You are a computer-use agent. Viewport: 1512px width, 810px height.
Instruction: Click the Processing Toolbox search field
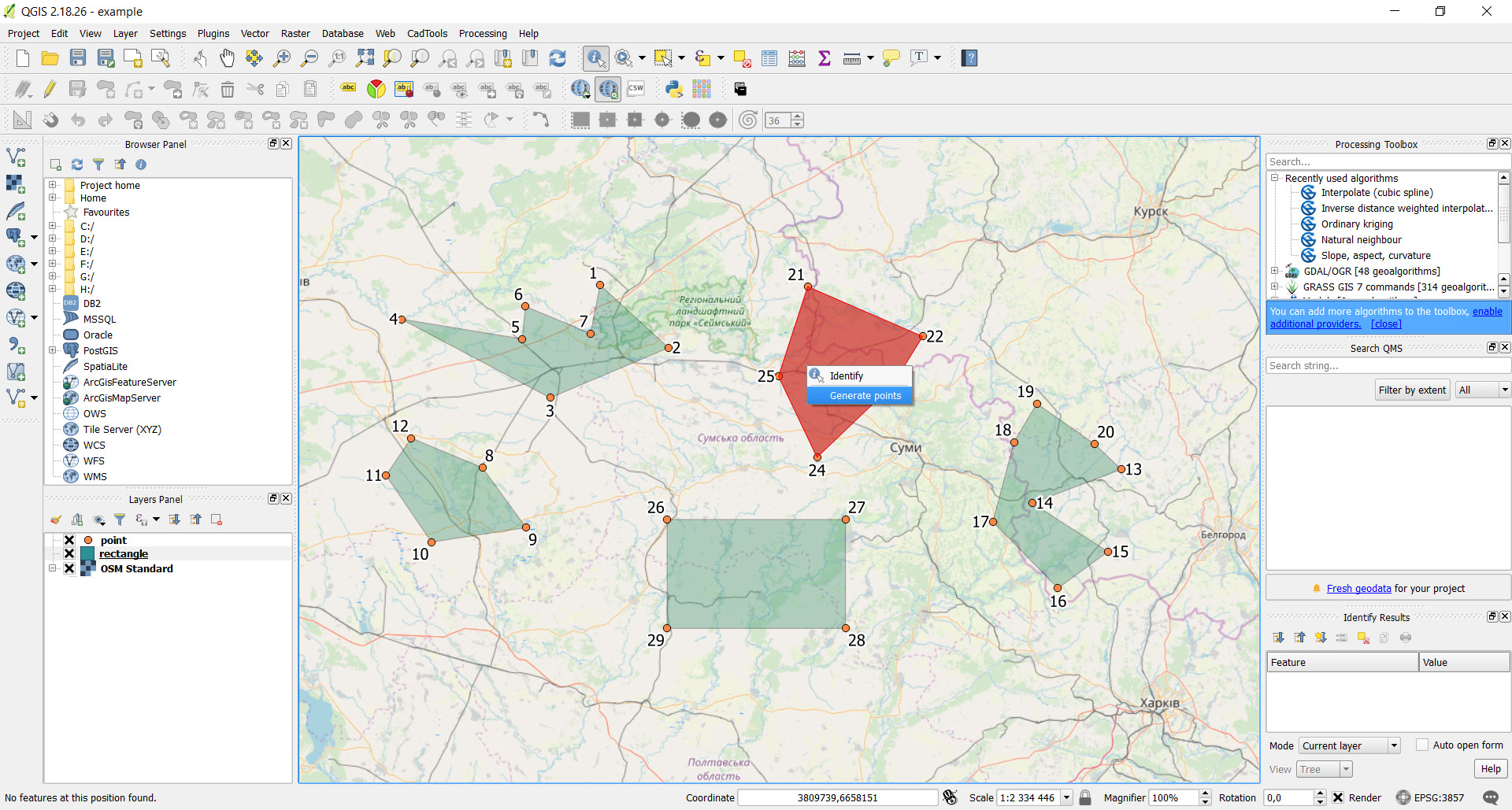click(1388, 161)
